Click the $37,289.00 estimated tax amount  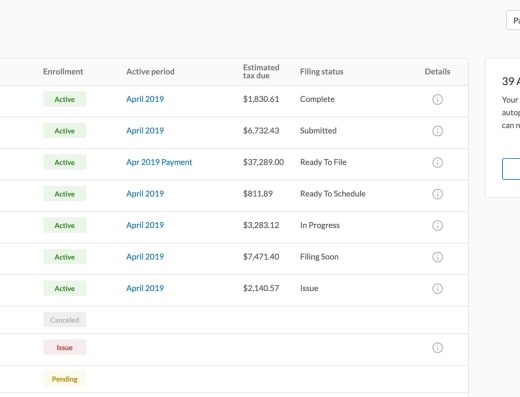[263, 162]
